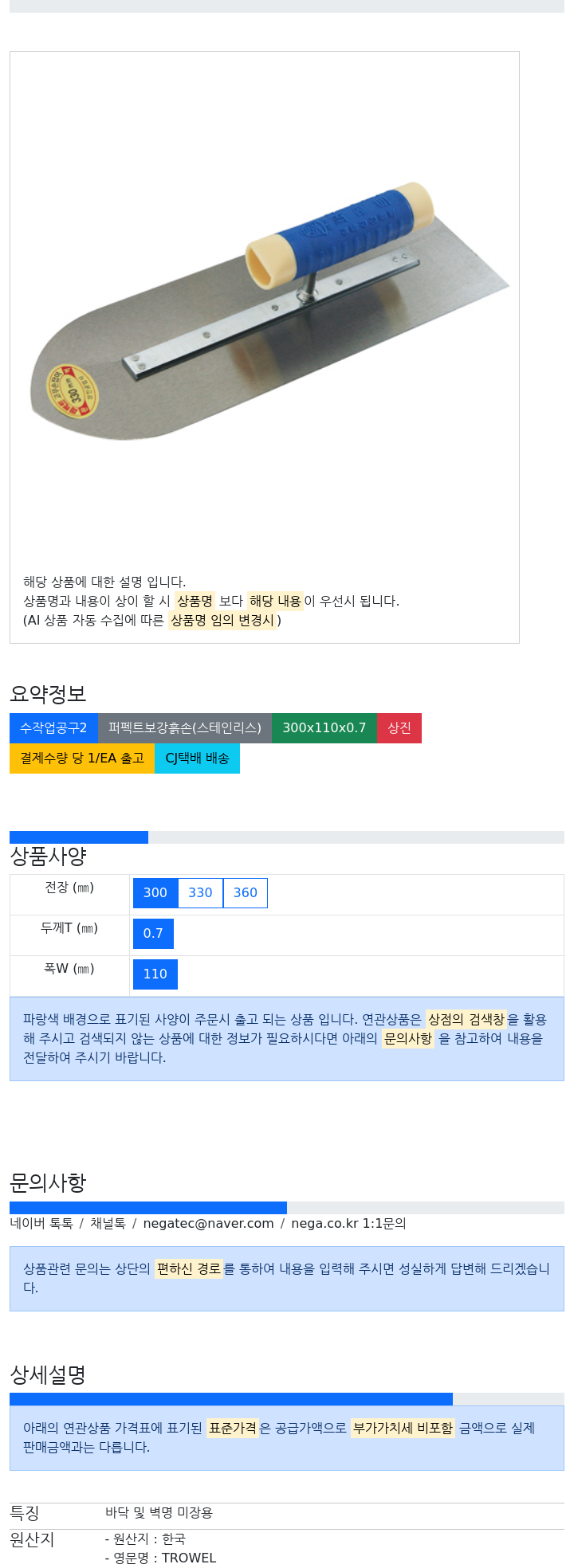Click the CJ택배 배송 badge
Screen dimensions: 574x1568
(x=197, y=759)
